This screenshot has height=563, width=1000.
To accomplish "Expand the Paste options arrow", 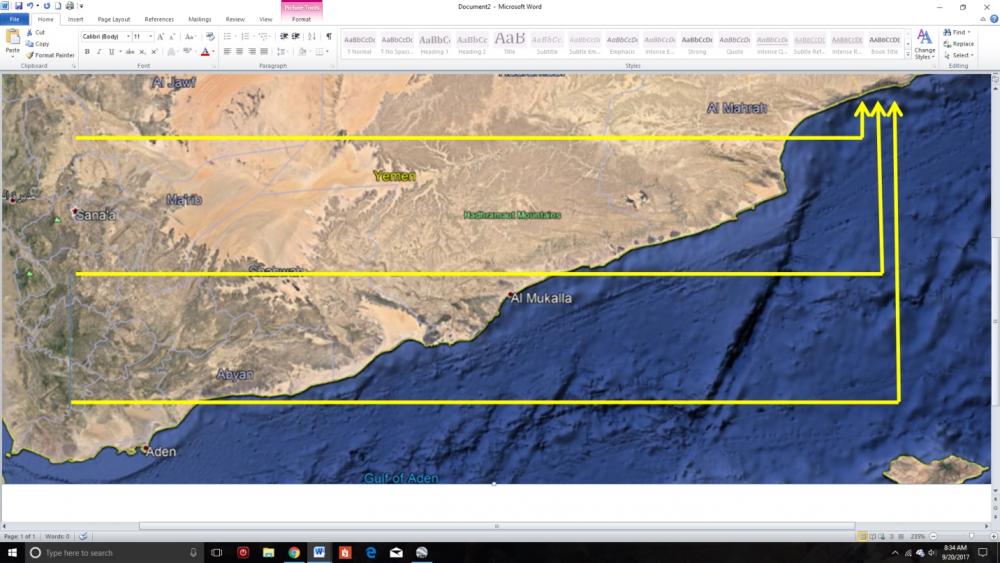I will click(x=12, y=56).
